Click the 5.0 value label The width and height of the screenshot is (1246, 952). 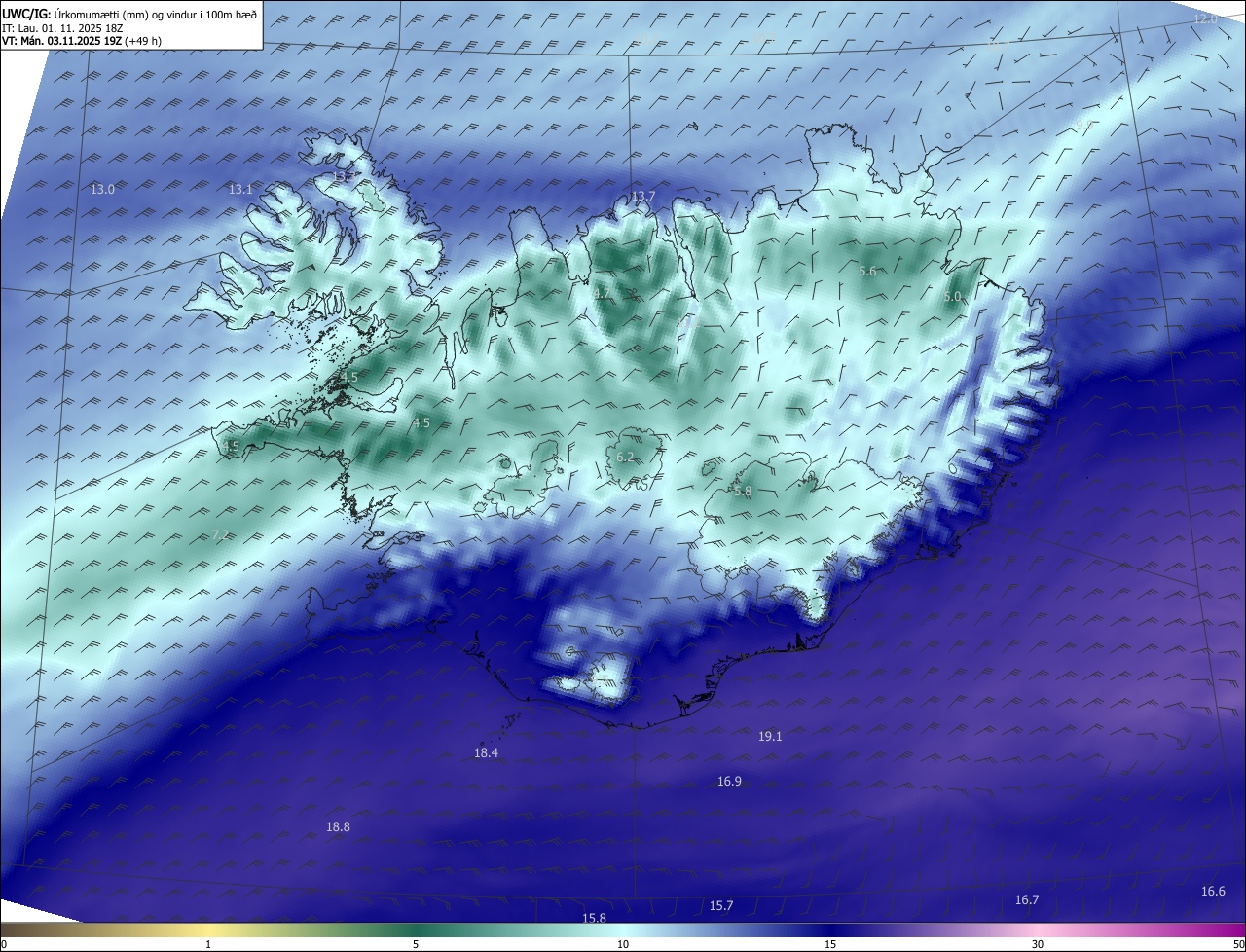coord(952,296)
